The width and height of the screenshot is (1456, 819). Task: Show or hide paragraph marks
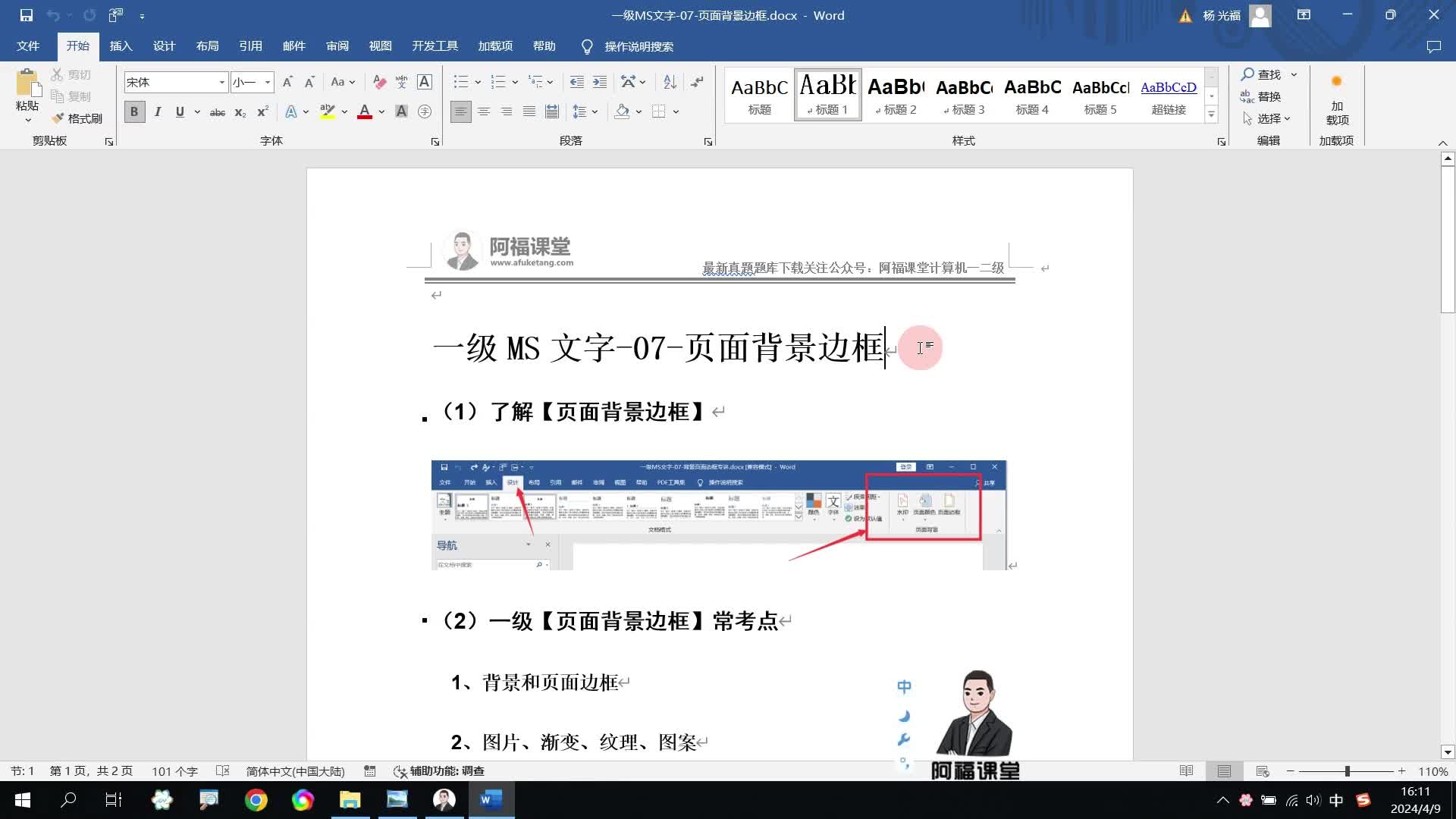pos(697,82)
